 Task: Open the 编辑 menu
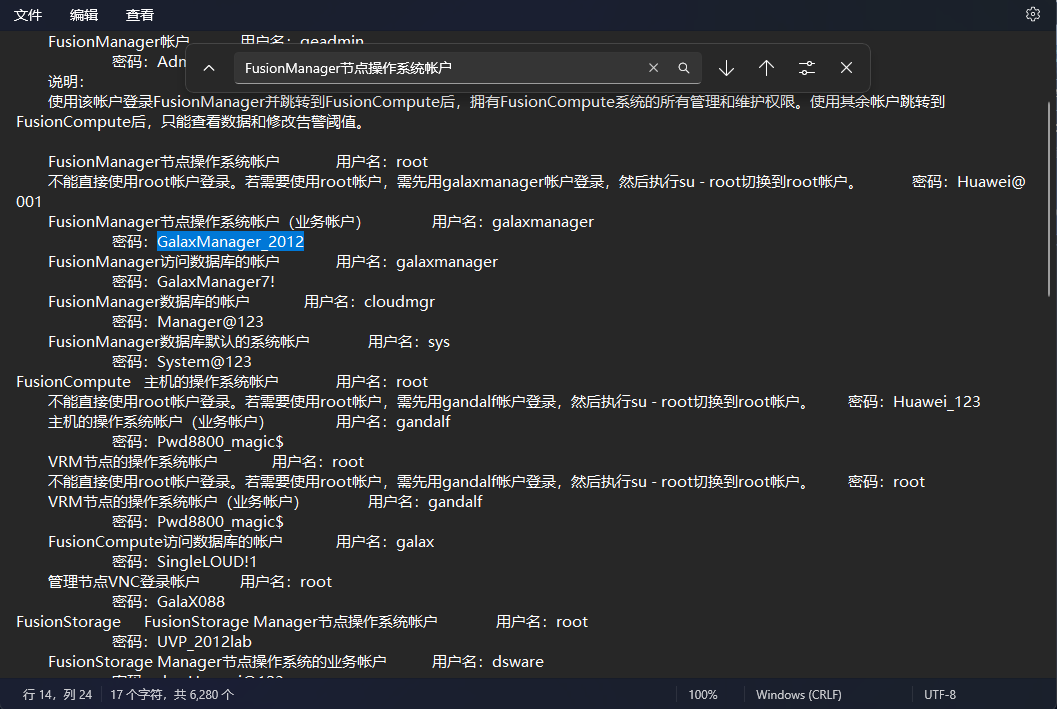(84, 15)
